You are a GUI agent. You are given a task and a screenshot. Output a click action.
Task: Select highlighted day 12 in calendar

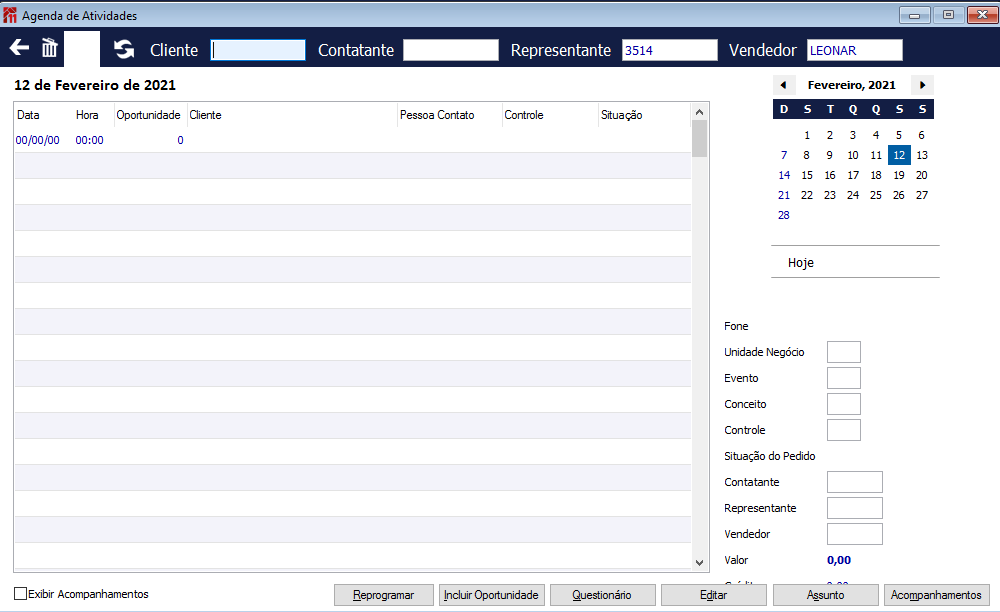899,155
